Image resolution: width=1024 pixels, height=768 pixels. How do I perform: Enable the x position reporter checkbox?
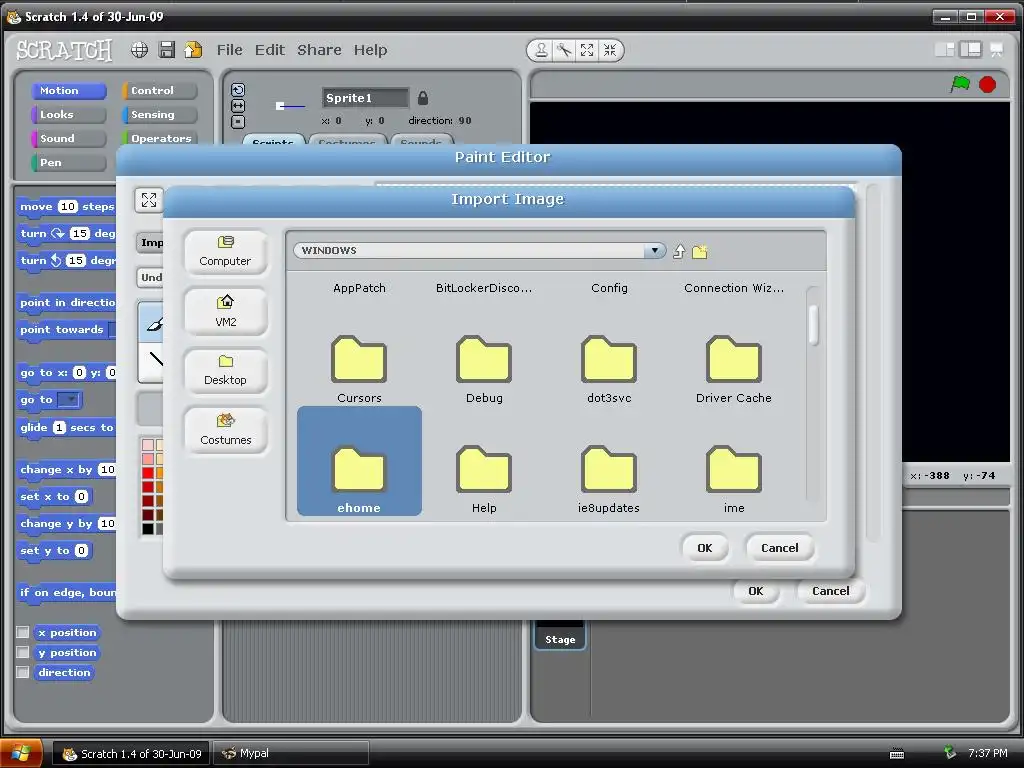tap(22, 632)
